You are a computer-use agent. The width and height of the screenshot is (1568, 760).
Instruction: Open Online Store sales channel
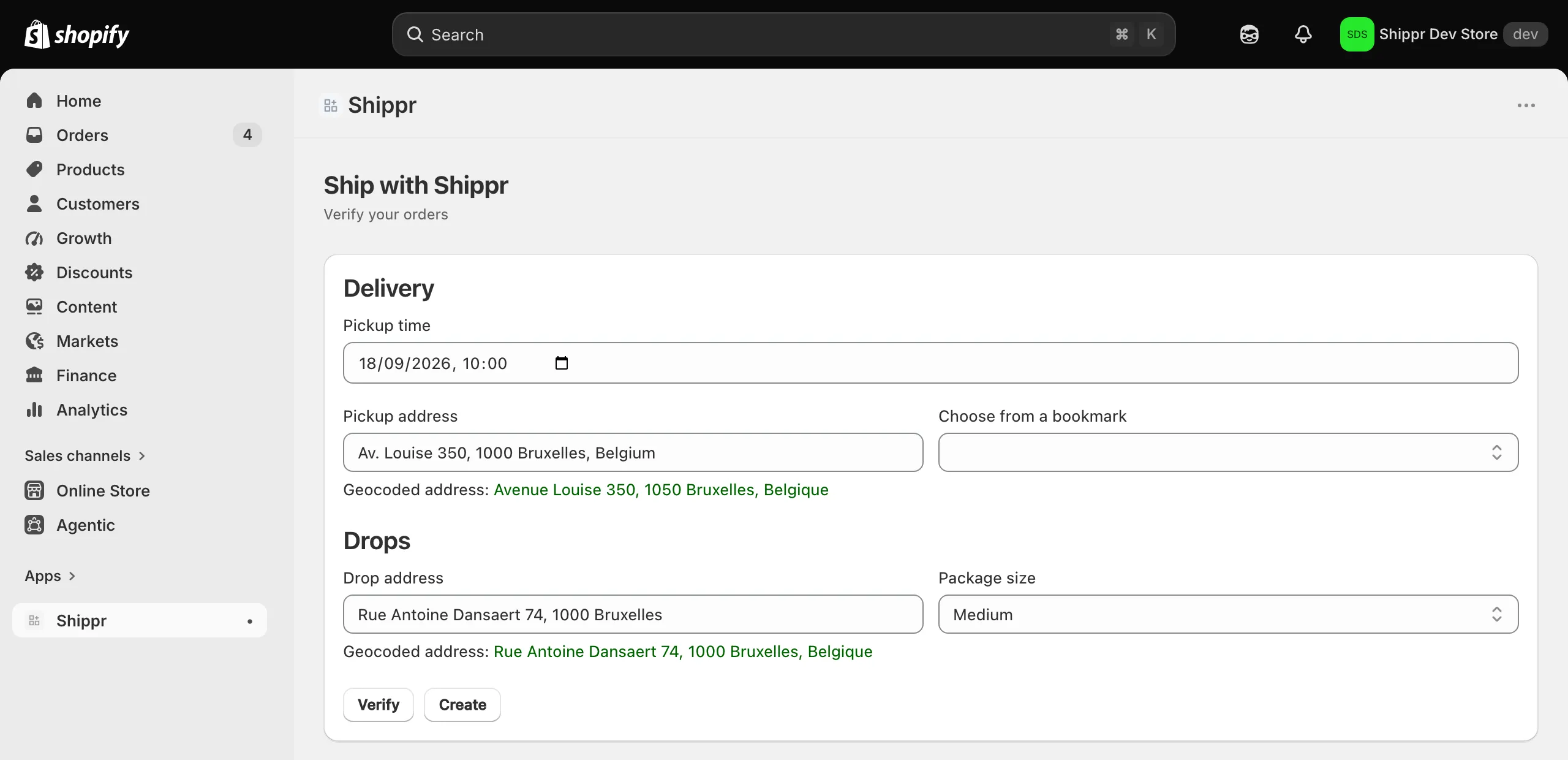[x=140, y=490]
